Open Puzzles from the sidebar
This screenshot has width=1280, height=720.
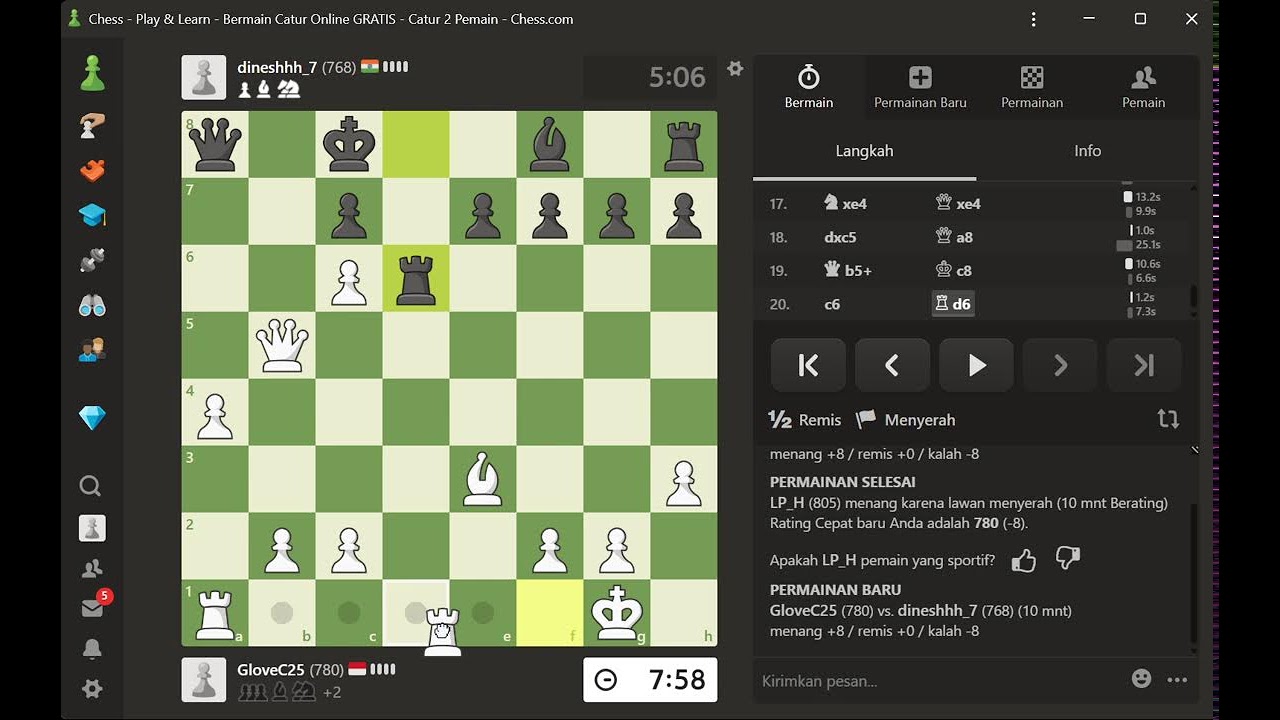click(x=92, y=170)
